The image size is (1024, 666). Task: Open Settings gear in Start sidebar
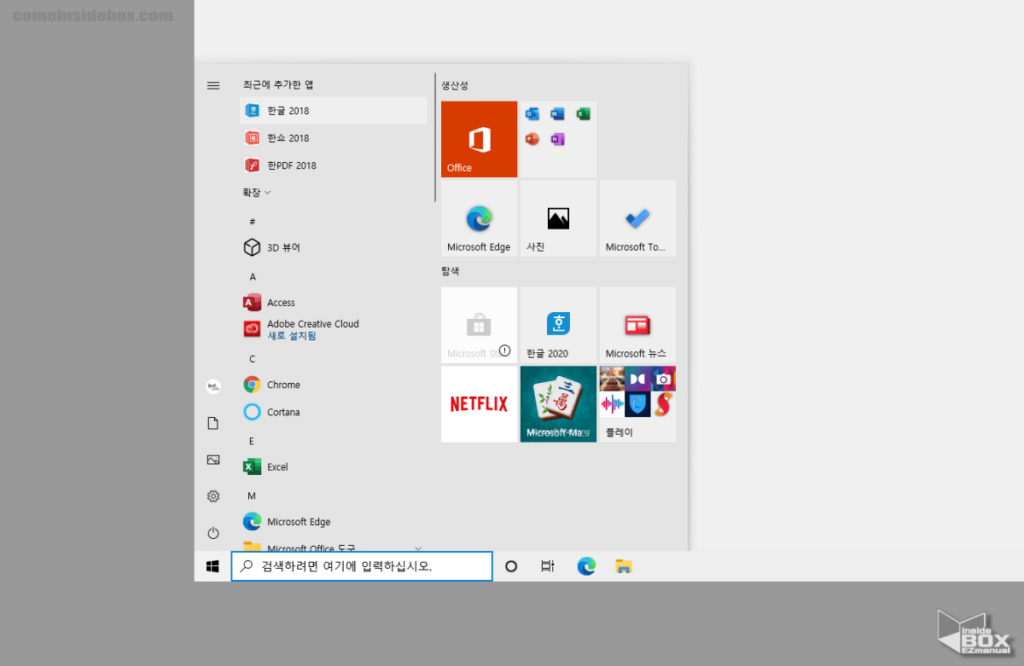click(x=213, y=496)
